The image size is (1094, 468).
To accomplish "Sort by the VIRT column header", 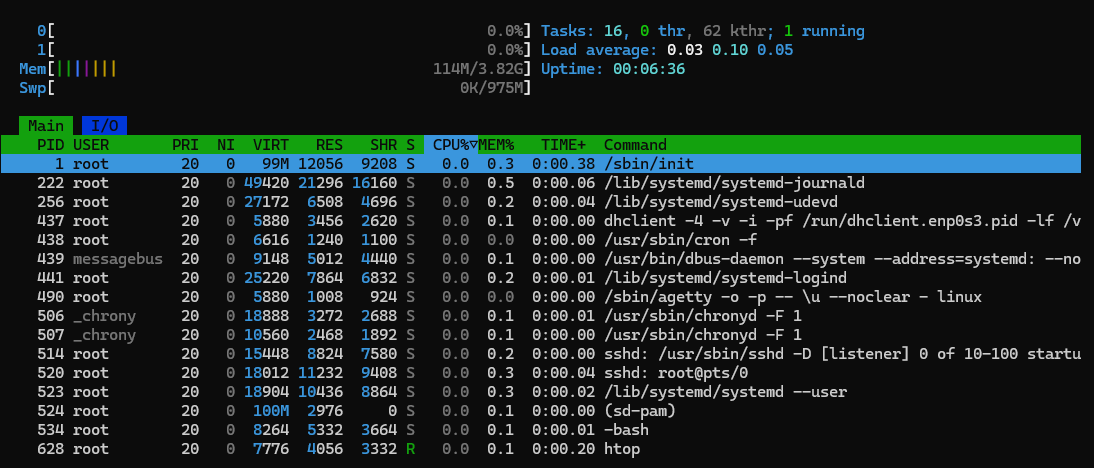I will (271, 145).
